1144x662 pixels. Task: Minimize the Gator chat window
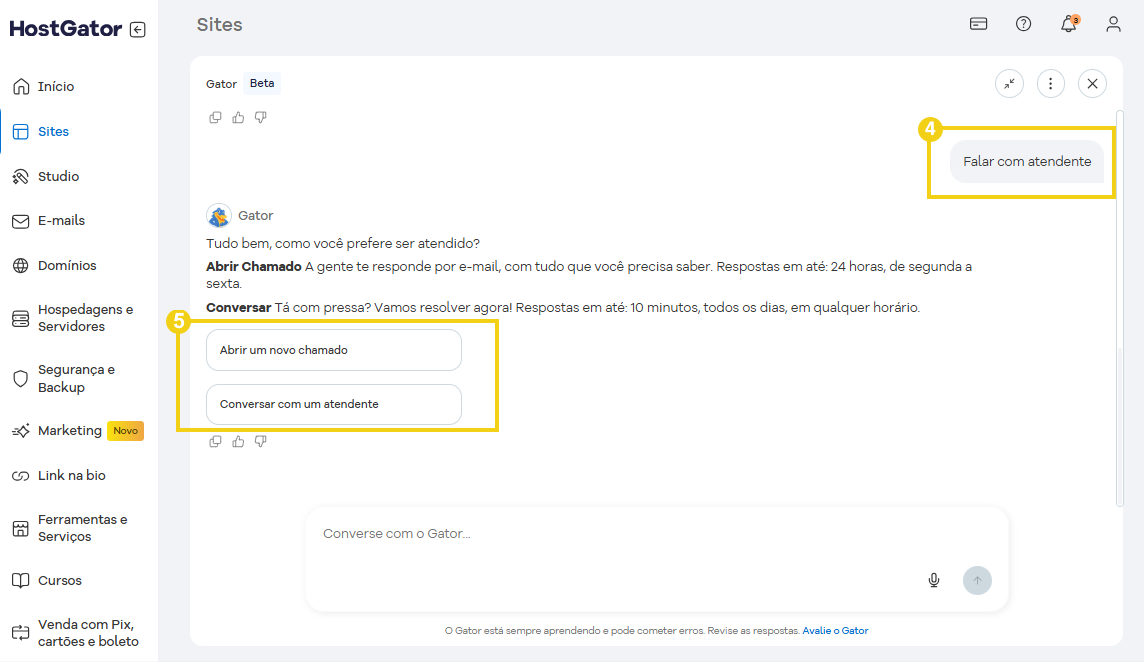click(x=1009, y=84)
